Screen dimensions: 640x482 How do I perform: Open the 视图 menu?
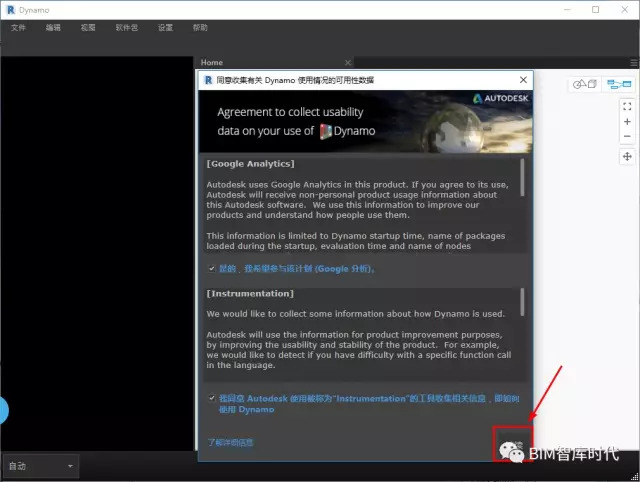click(88, 28)
